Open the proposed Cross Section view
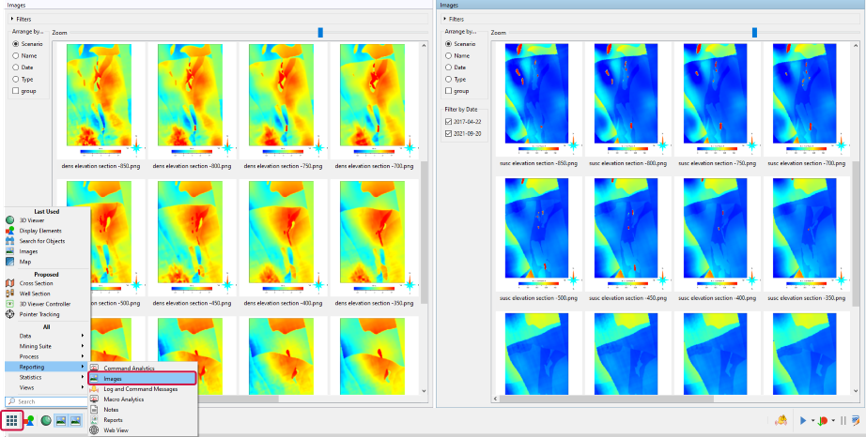Screen dimensions: 866x437 click(47, 283)
